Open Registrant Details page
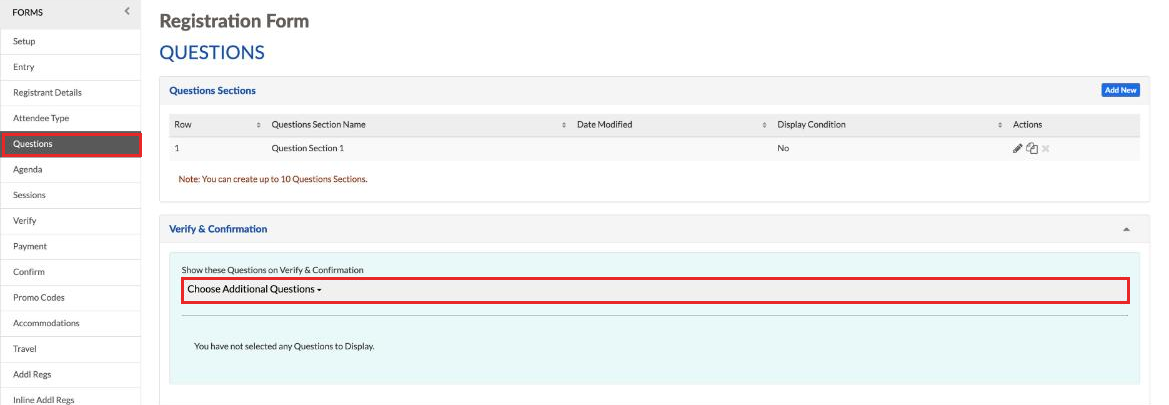This screenshot has width=1169, height=405. click(70, 92)
